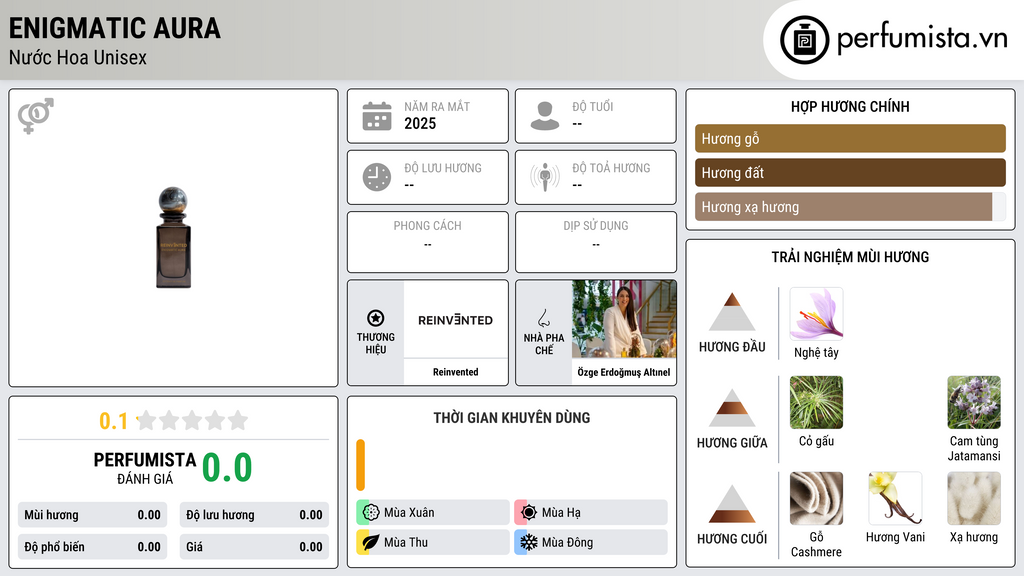Click the Nước Hoa Unisex subtitle
This screenshot has height=576, width=1024.
[x=78, y=57]
